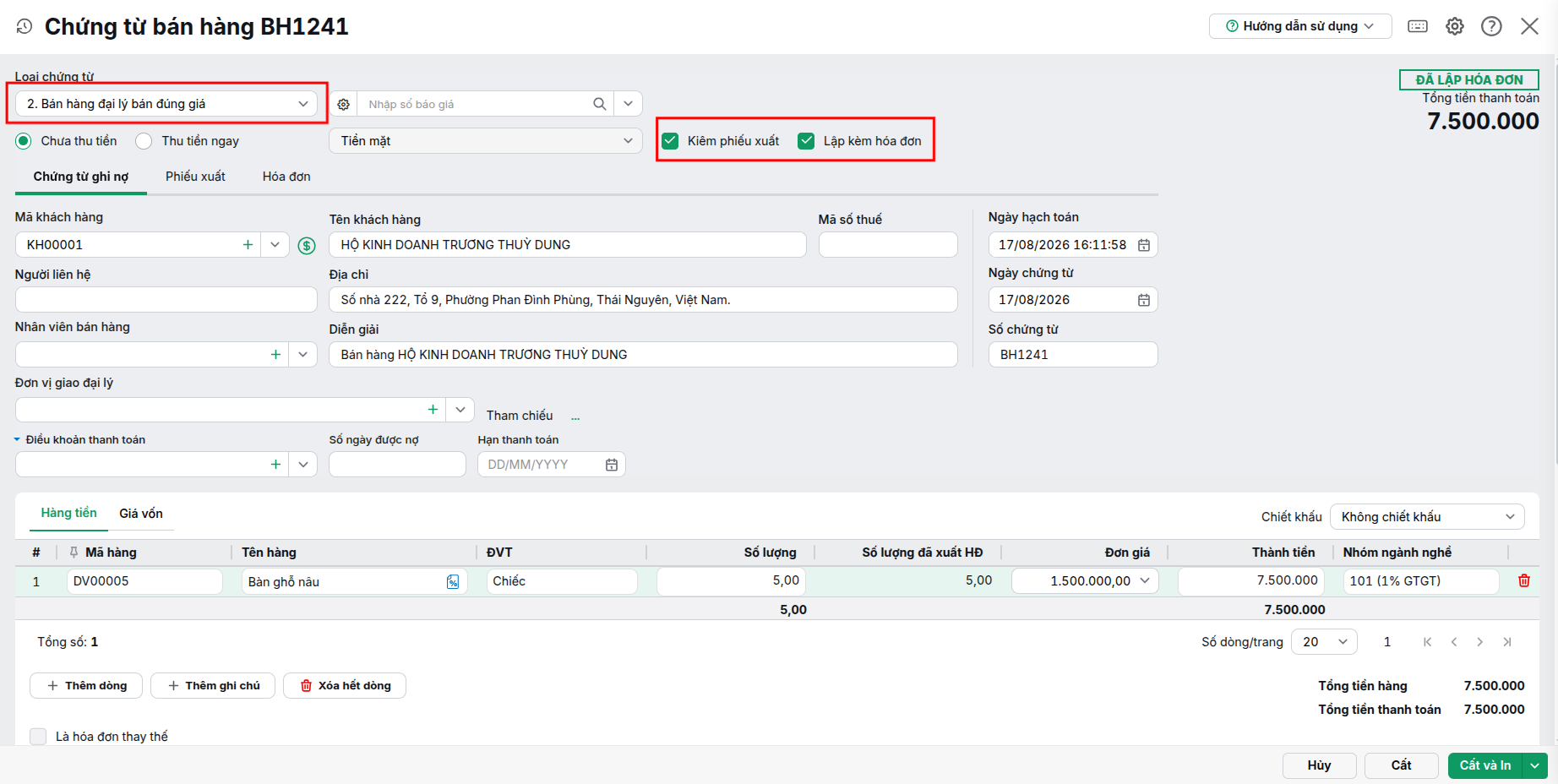Toggle Kiêm phiếu xuất checkbox
This screenshot has height=784, width=1558.
(670, 141)
